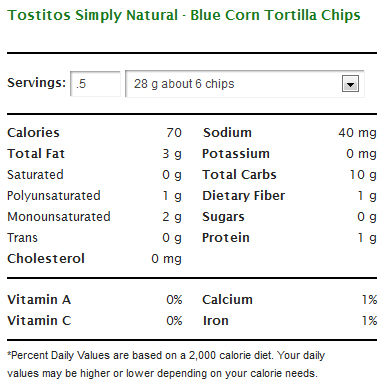Click the Vitamin A label
This screenshot has width=386, height=386.
39,300
